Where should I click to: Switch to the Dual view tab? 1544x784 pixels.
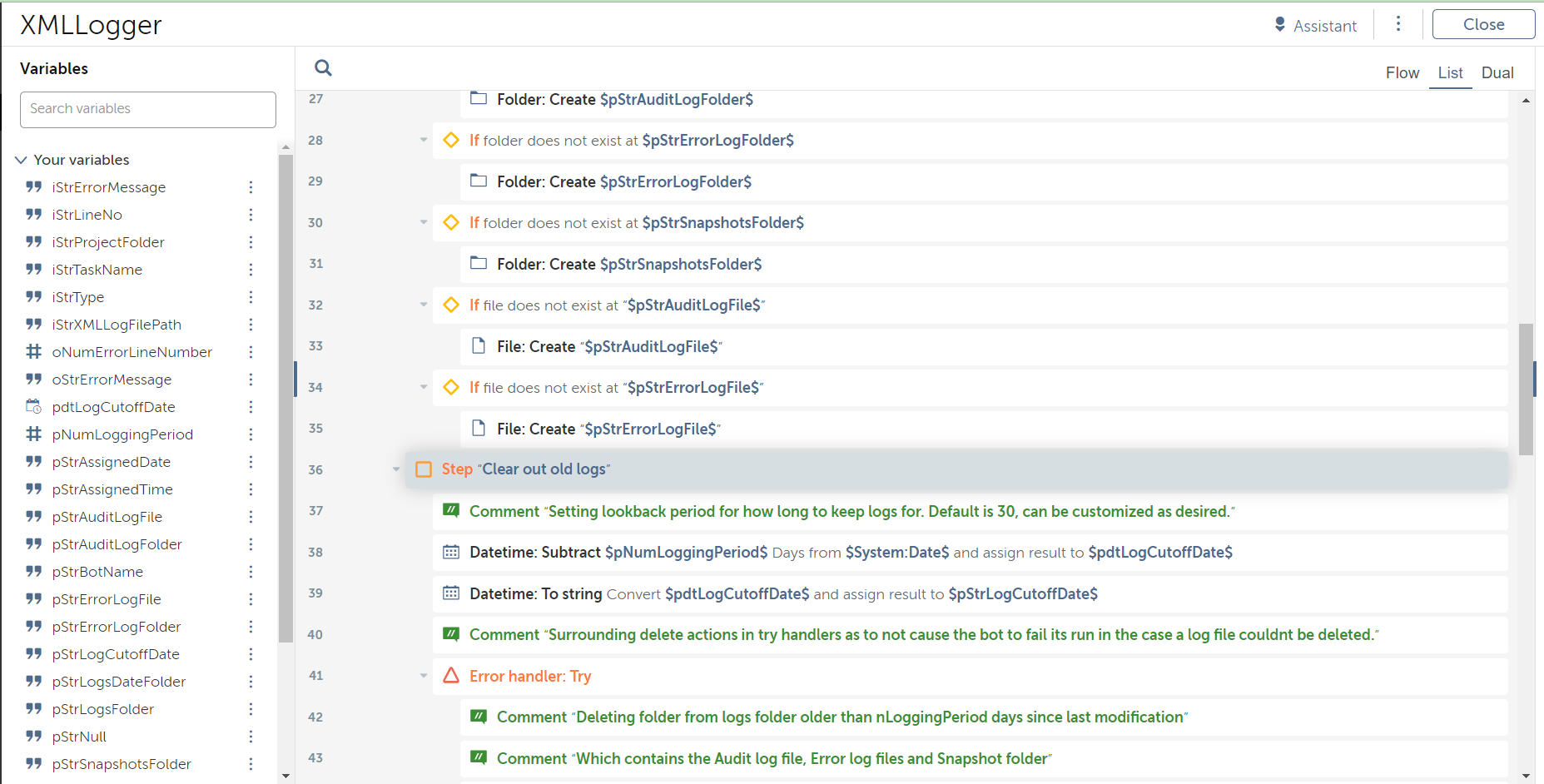point(1497,73)
